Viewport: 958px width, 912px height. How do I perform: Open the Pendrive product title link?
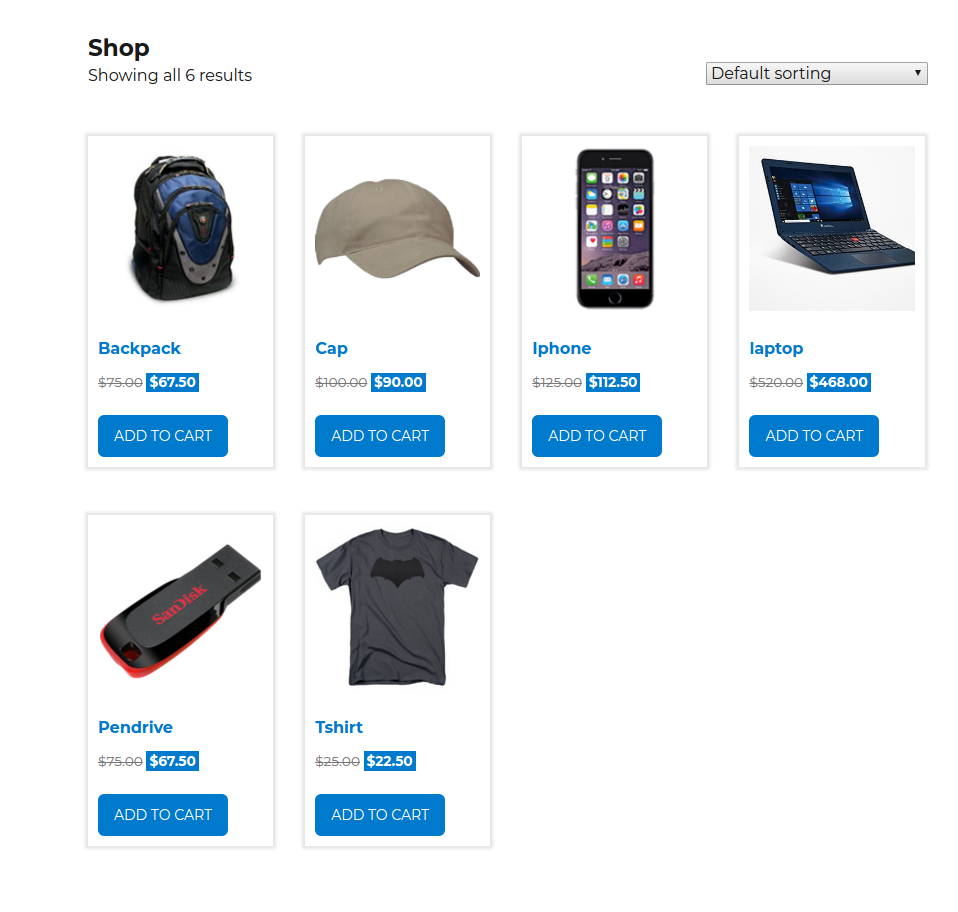136,727
